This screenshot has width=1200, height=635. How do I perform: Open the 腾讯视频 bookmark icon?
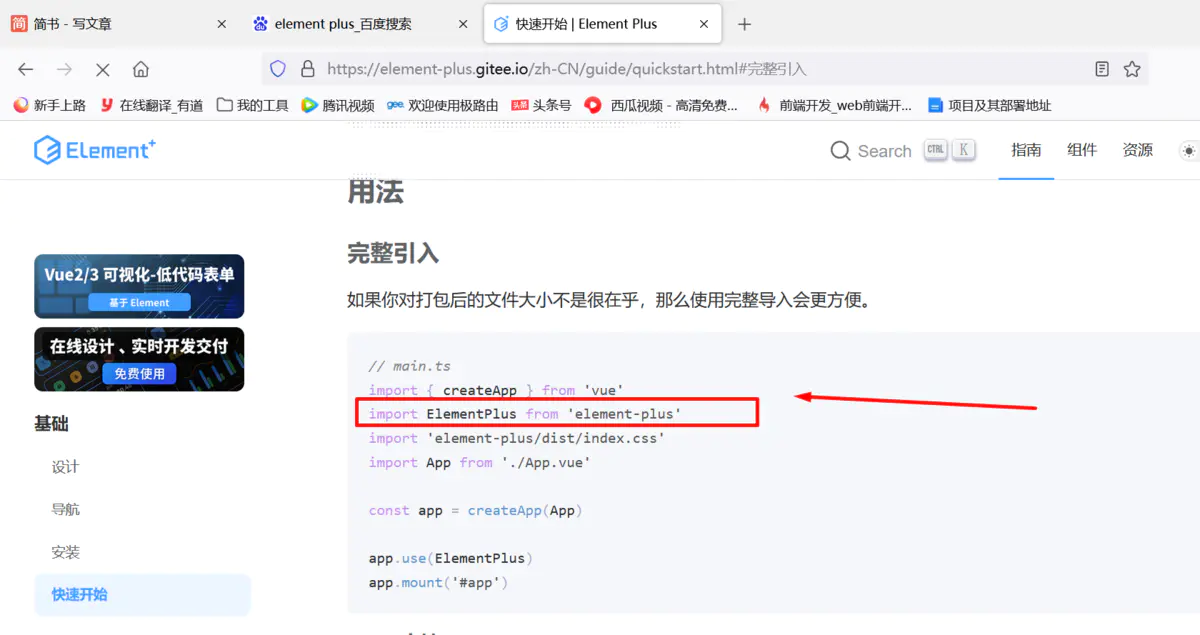[x=311, y=104]
